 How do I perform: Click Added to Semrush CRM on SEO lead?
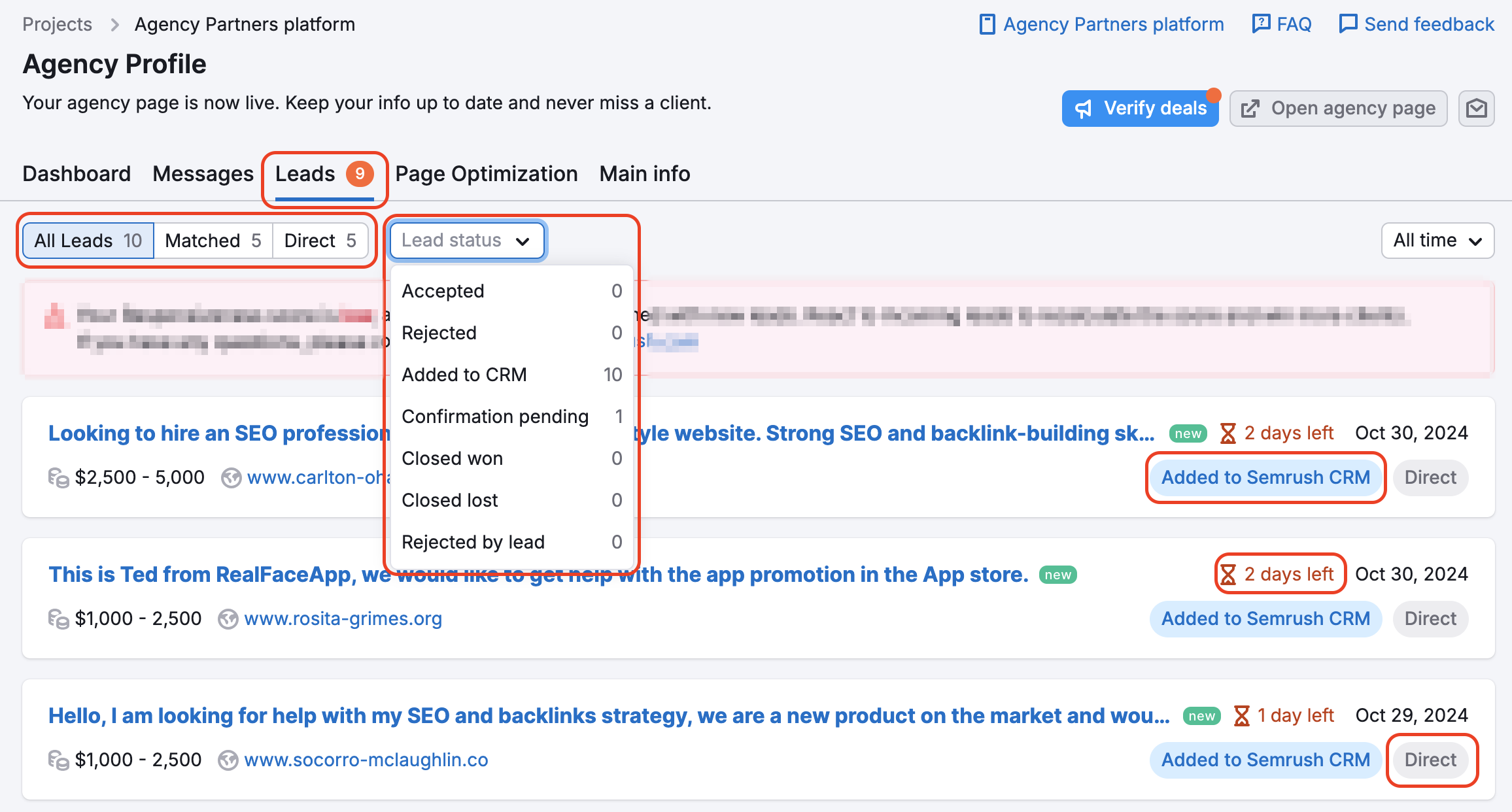(x=1265, y=477)
